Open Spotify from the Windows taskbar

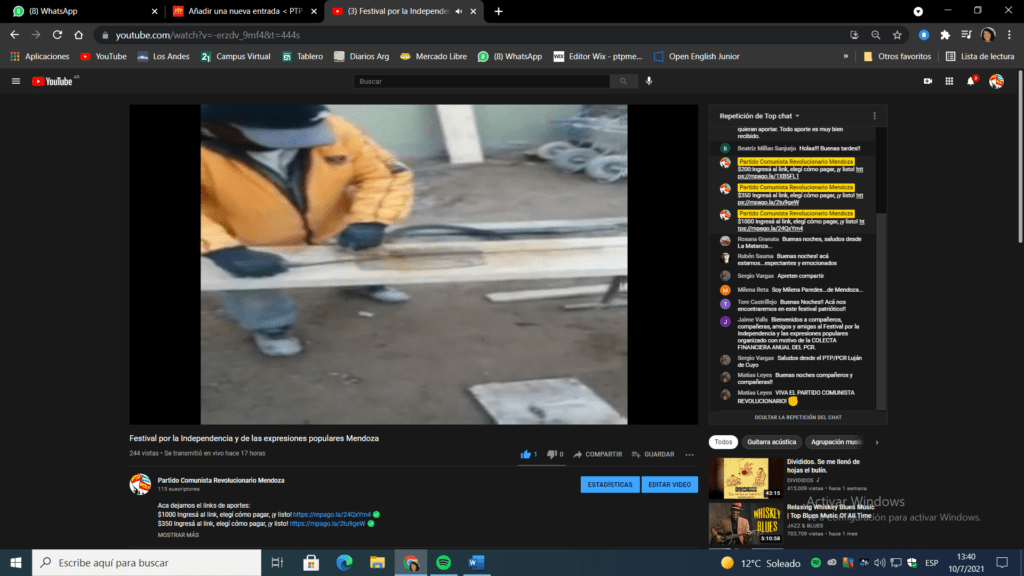[x=444, y=562]
